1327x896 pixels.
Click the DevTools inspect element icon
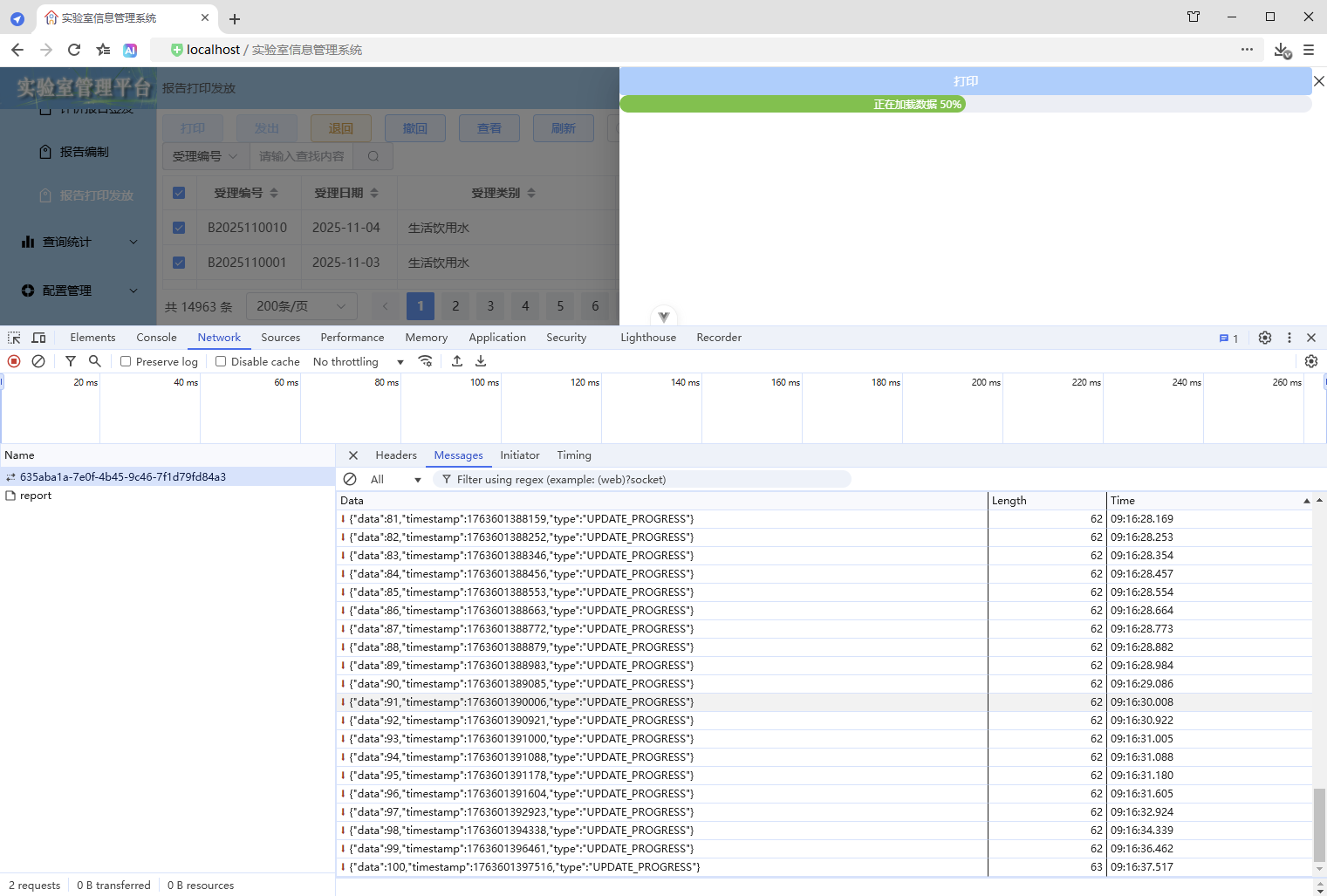14,338
